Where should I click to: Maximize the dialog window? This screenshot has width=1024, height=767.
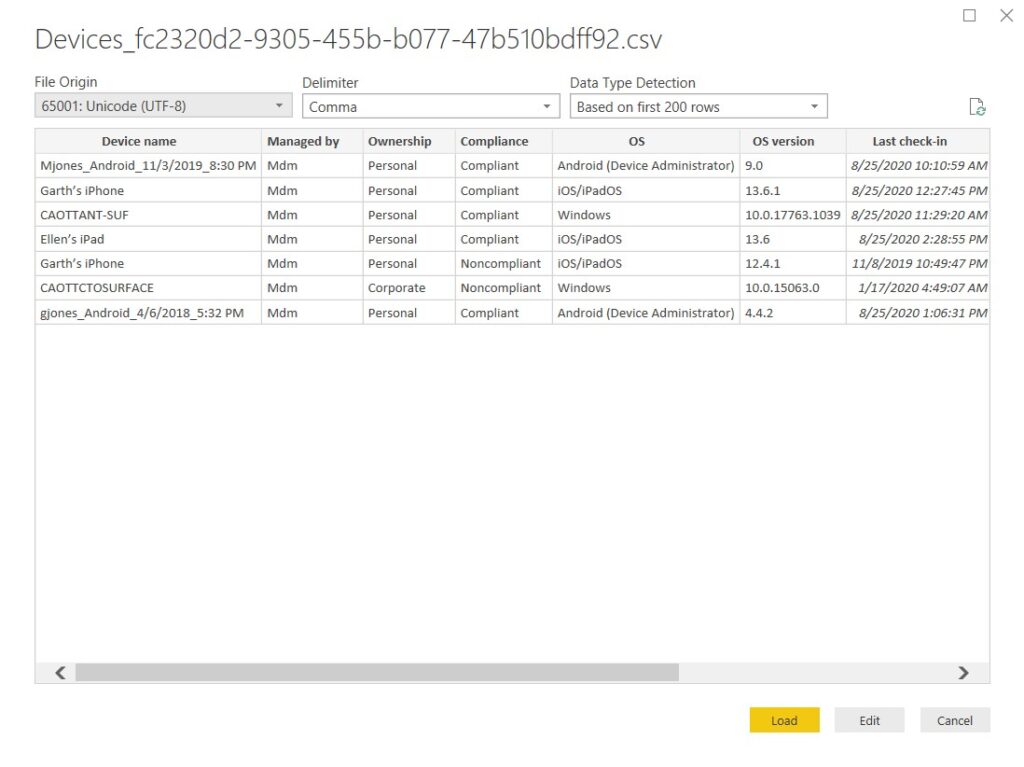click(969, 16)
